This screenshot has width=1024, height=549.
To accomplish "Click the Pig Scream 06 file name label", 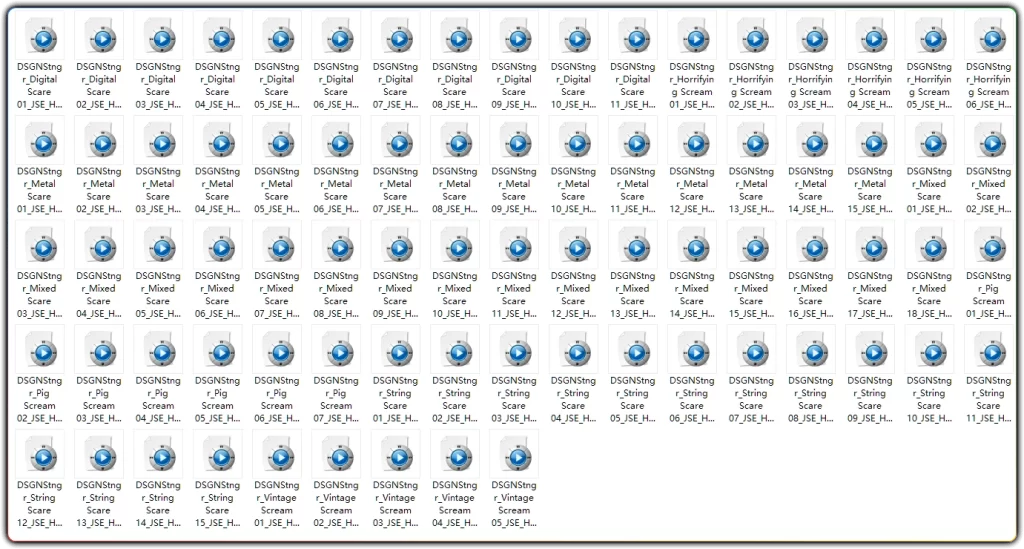I will 277,399.
